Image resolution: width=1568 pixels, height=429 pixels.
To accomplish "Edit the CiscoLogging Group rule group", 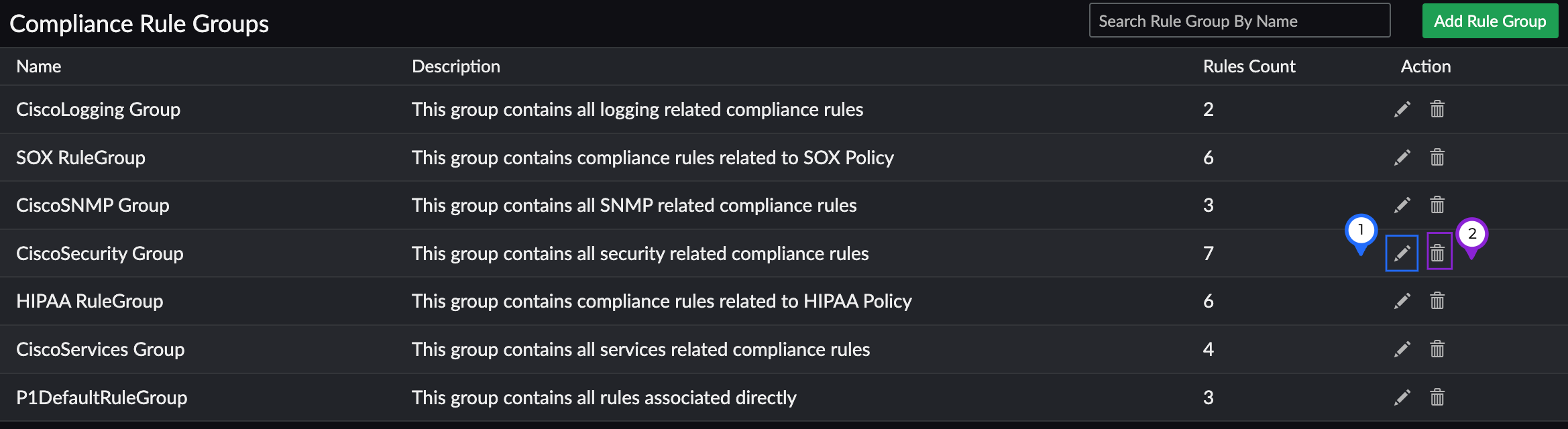I will [x=1402, y=109].
